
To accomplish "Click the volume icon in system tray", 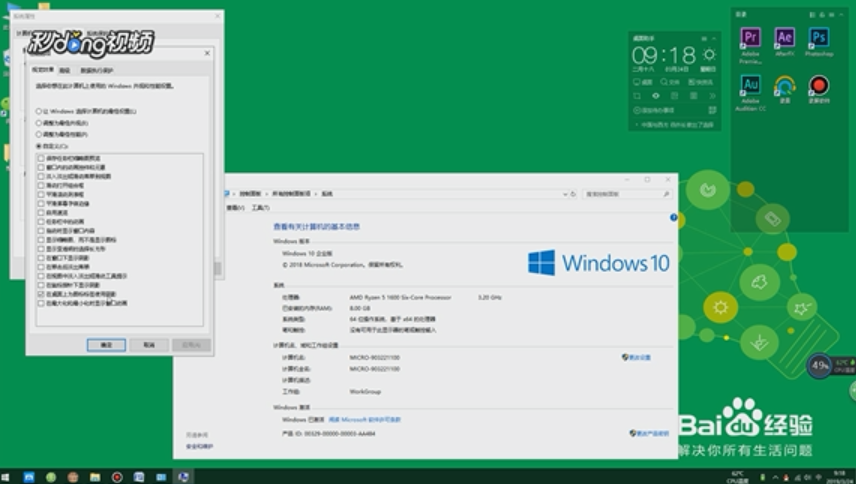I will [807, 477].
